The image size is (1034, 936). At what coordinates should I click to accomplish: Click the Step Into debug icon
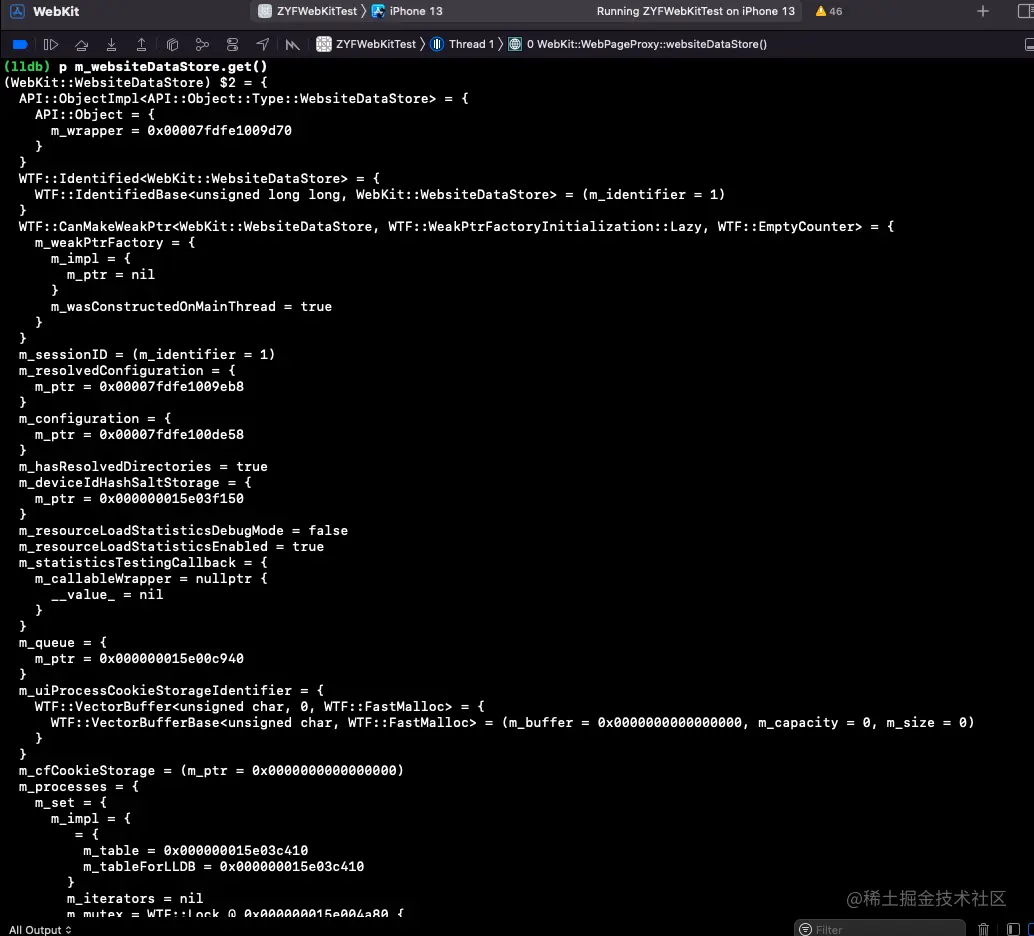pyautogui.click(x=111, y=44)
